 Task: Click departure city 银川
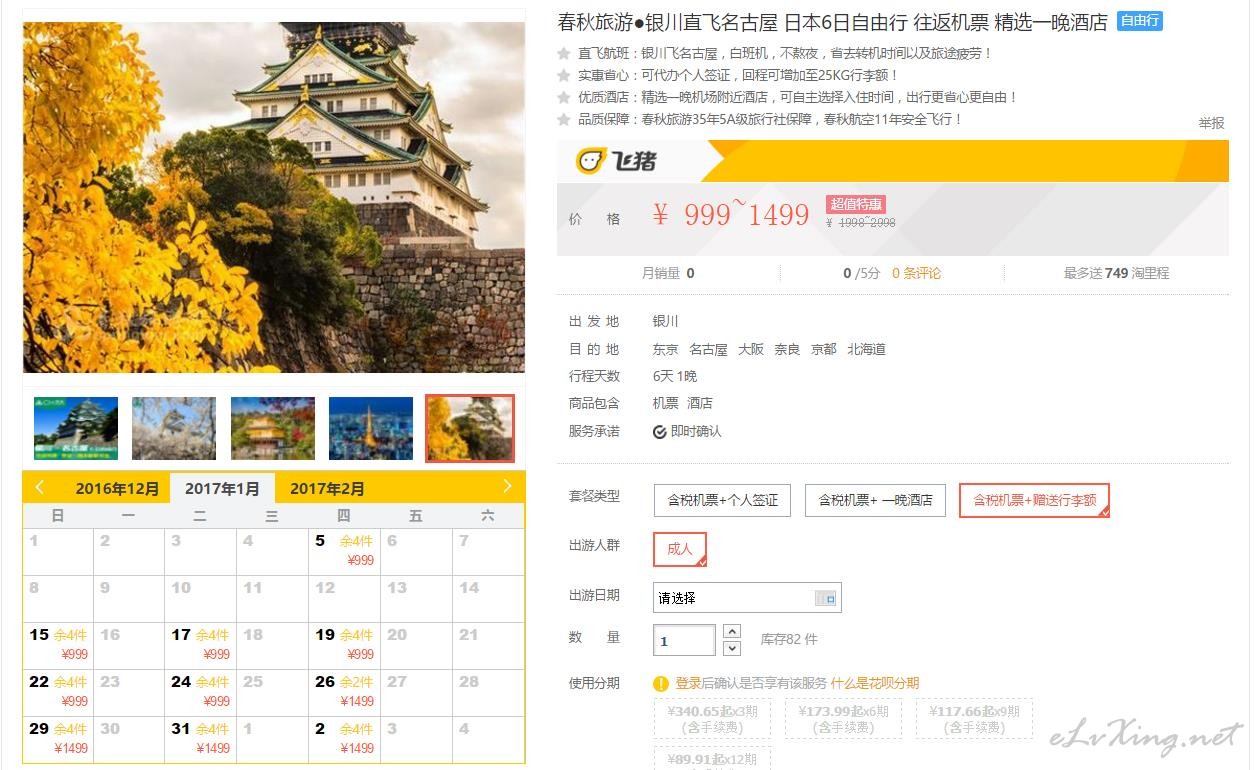point(666,321)
